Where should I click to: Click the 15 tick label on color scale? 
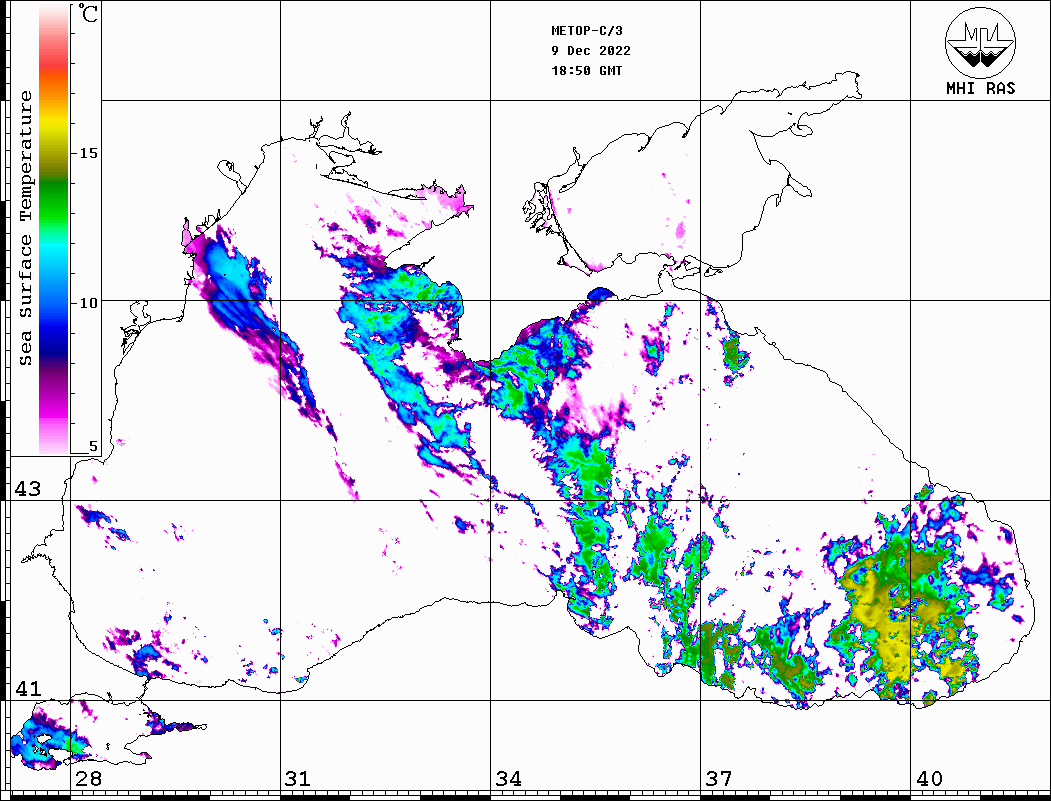click(88, 153)
